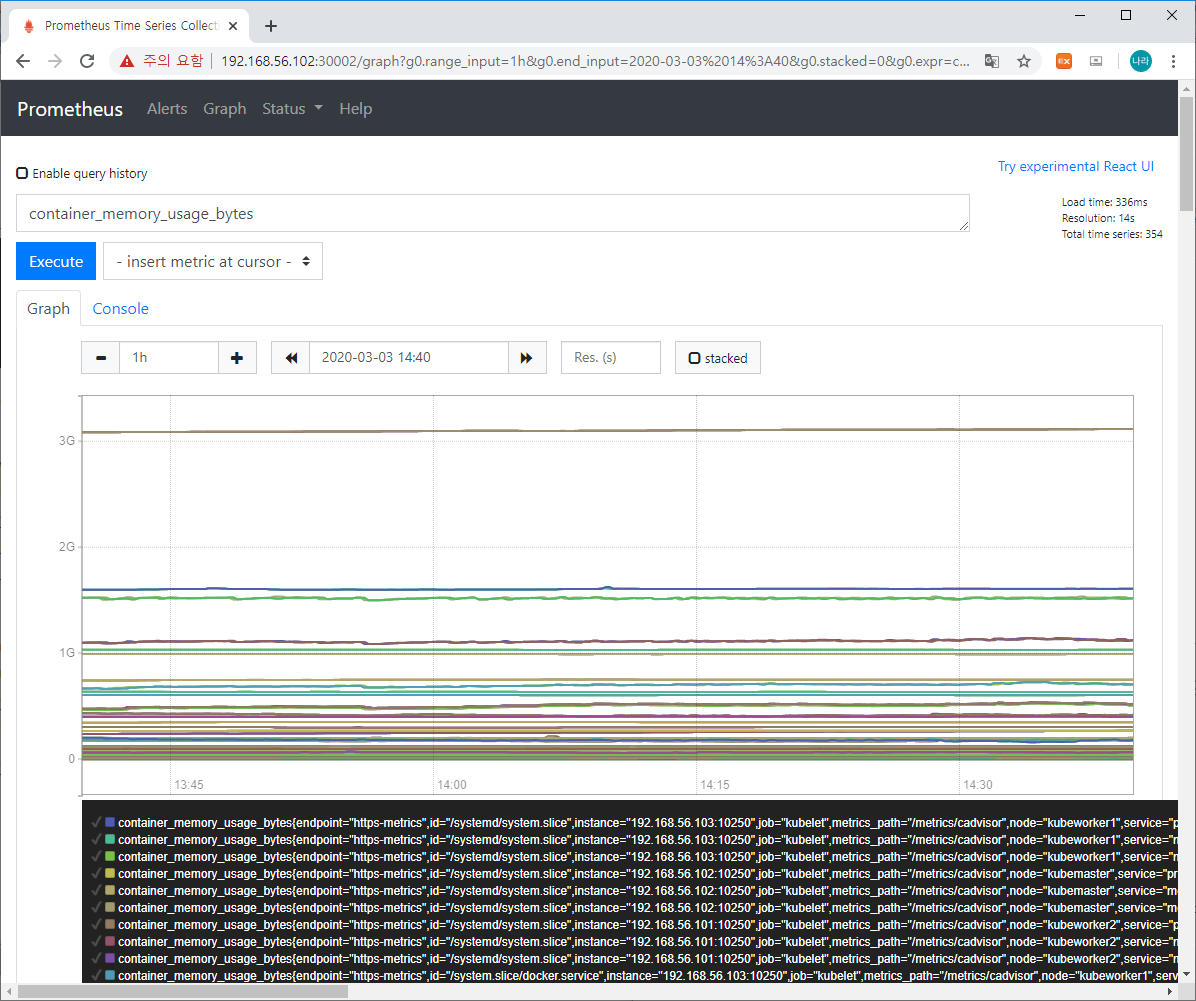Click the teal legend color swatch
Viewport: 1196px width, 1001px height.
[x=110, y=840]
